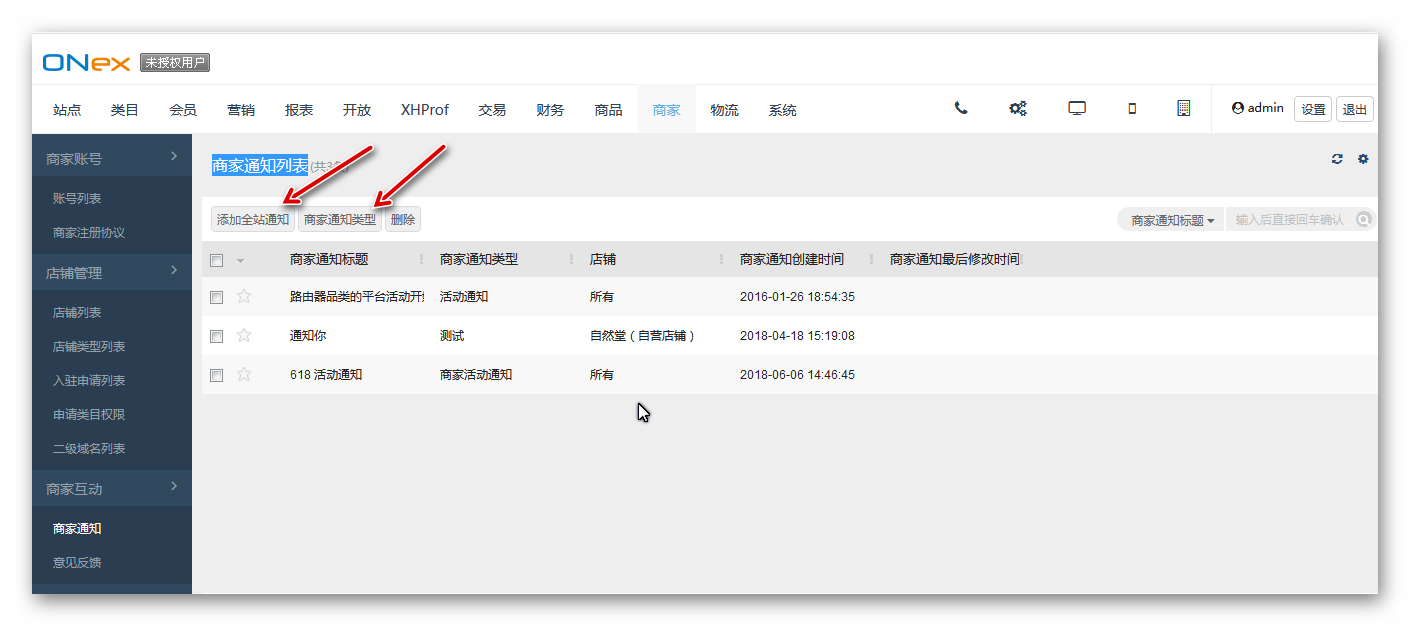
Task: Open the 站点 top menu
Action: pyautogui.click(x=67, y=110)
